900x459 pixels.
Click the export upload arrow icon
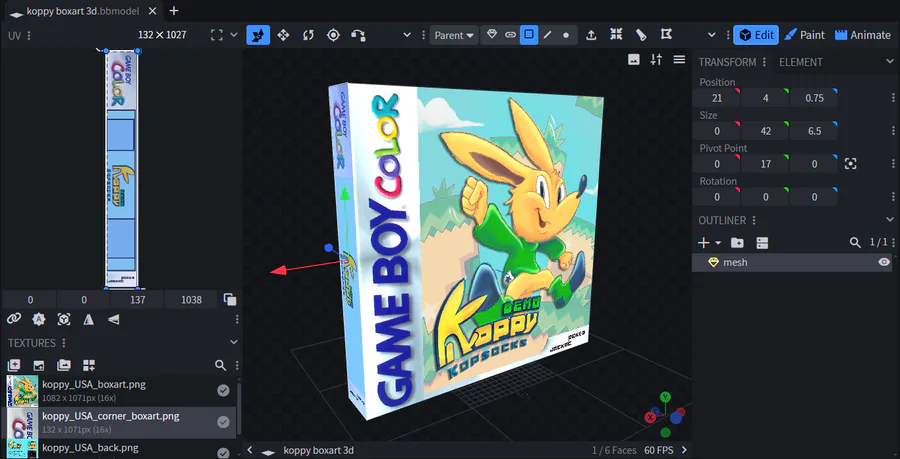pos(591,35)
